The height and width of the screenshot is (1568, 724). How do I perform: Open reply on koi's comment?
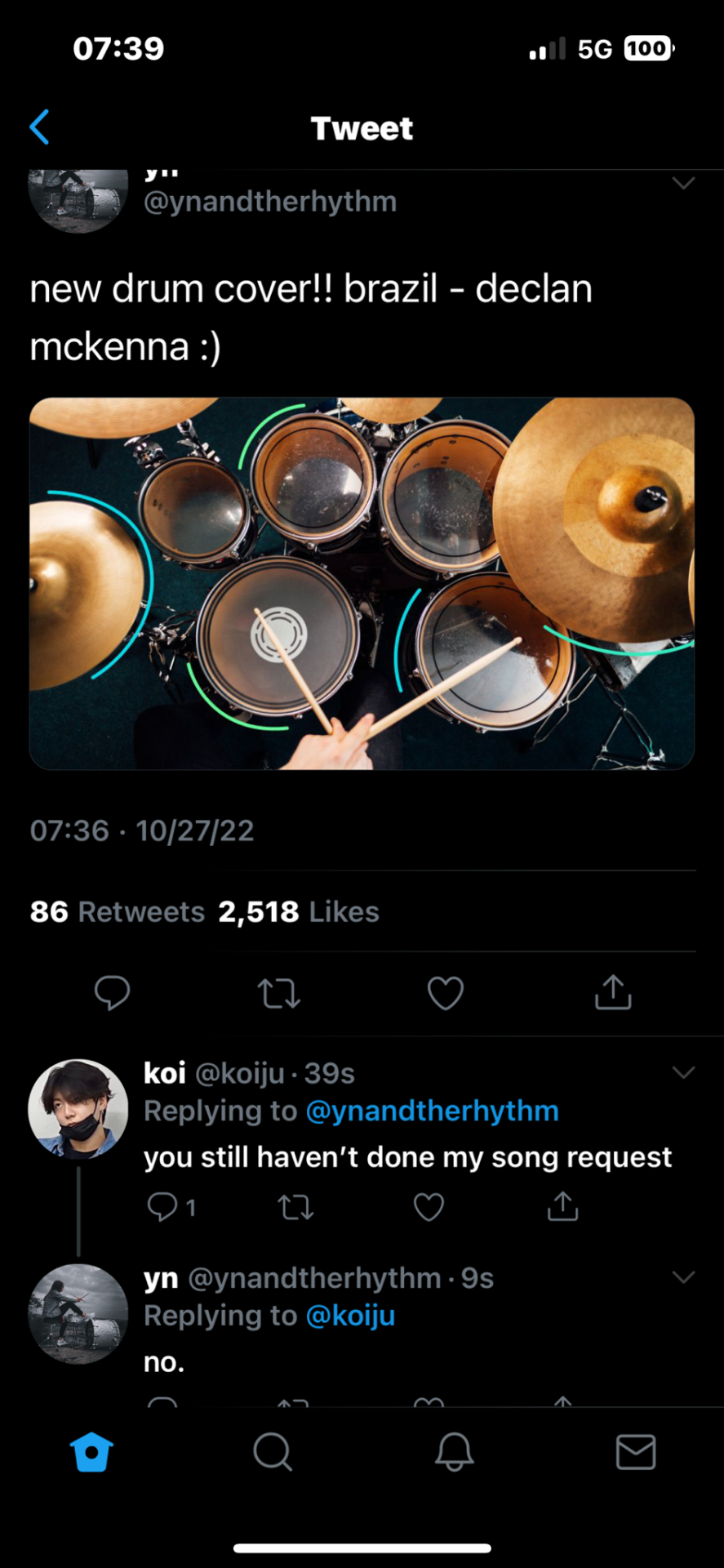[162, 1206]
